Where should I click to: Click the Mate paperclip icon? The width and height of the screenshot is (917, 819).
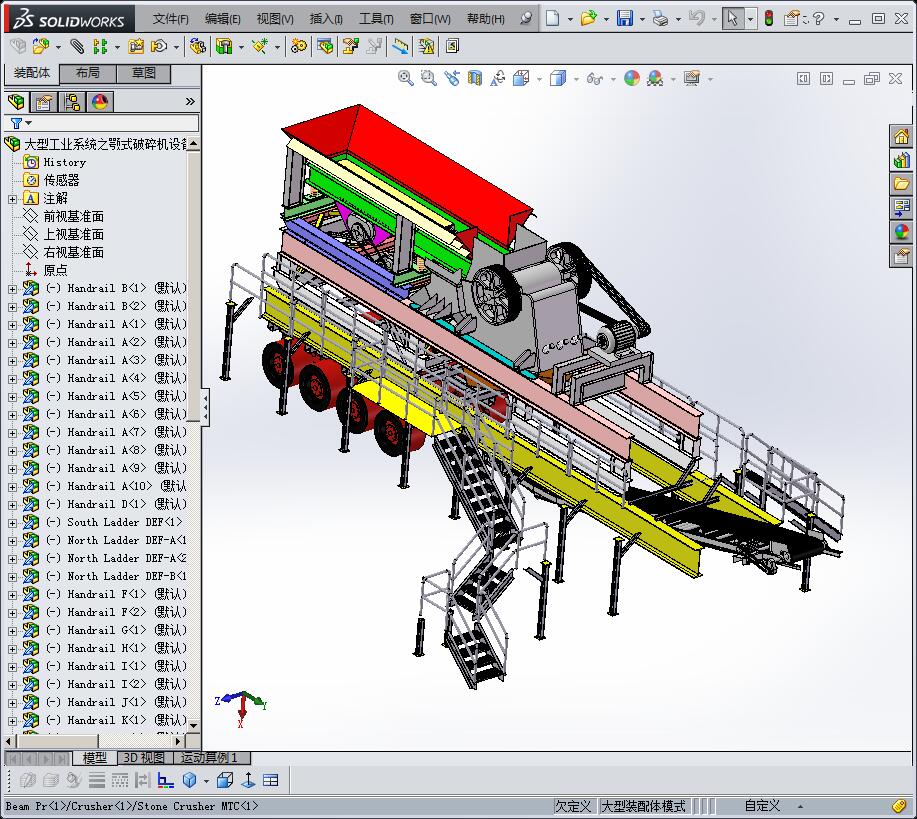click(77, 46)
